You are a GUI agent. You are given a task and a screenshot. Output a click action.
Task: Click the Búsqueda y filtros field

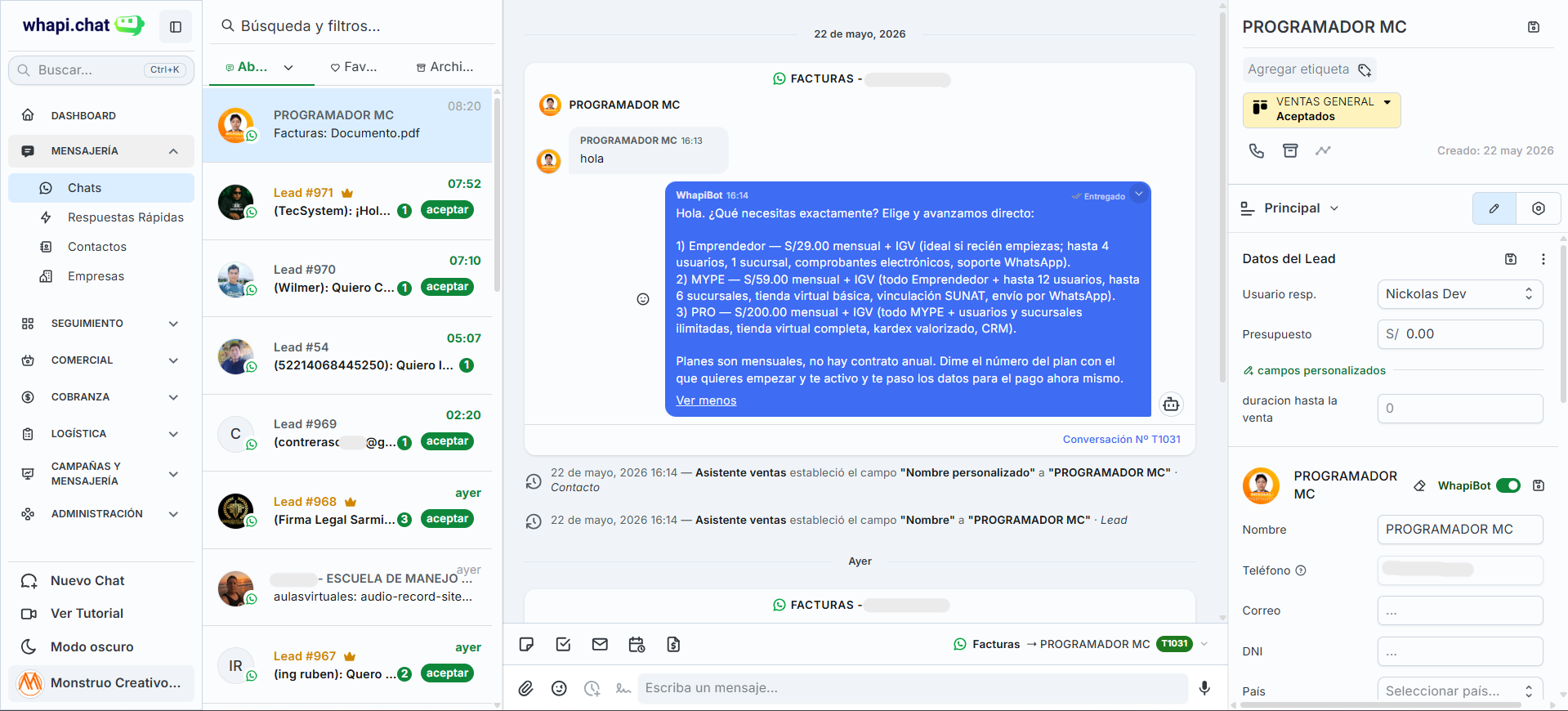click(351, 26)
